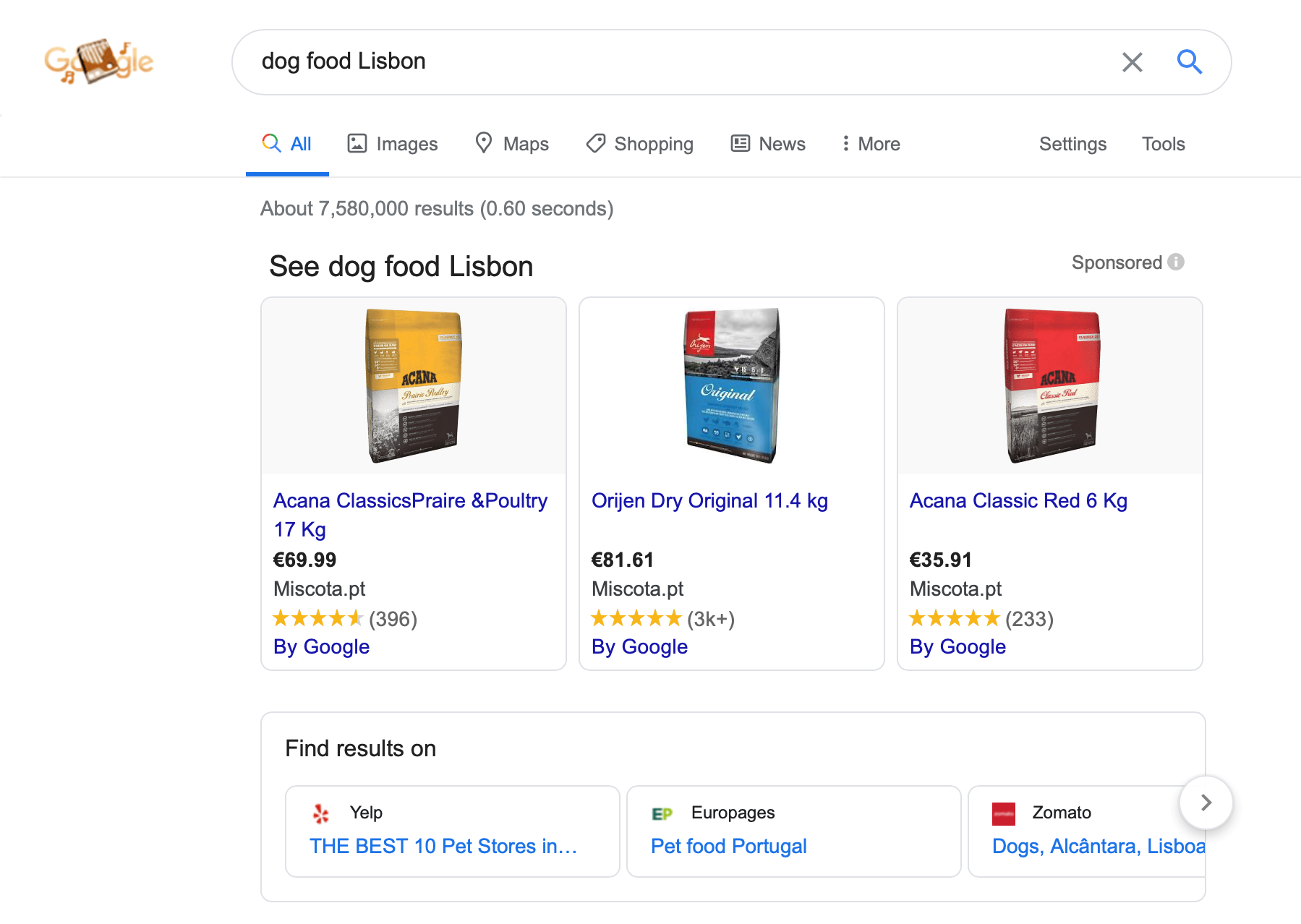Go to the Shopping tab
This screenshot has height=924, width=1301.
pos(639,144)
